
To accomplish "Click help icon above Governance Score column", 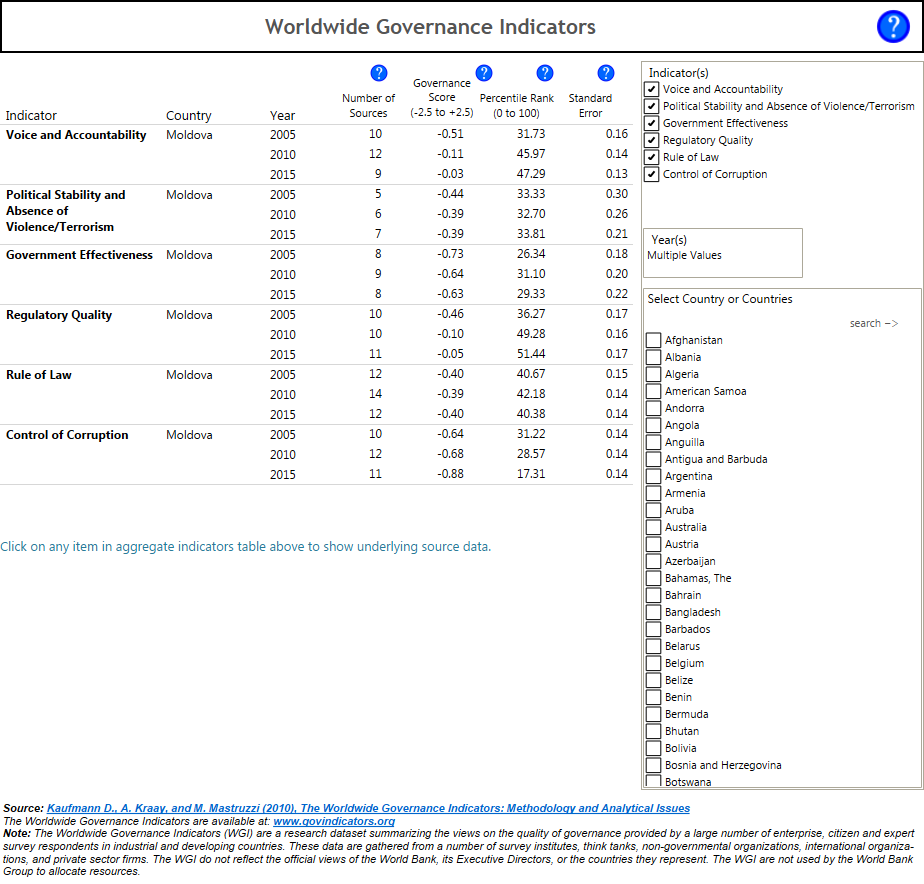I will tap(484, 73).
